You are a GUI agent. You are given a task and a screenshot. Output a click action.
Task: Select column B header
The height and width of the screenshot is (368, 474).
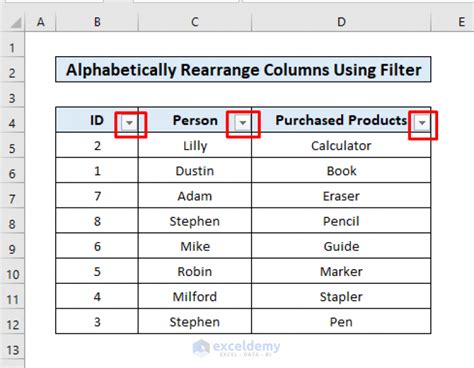click(97, 22)
